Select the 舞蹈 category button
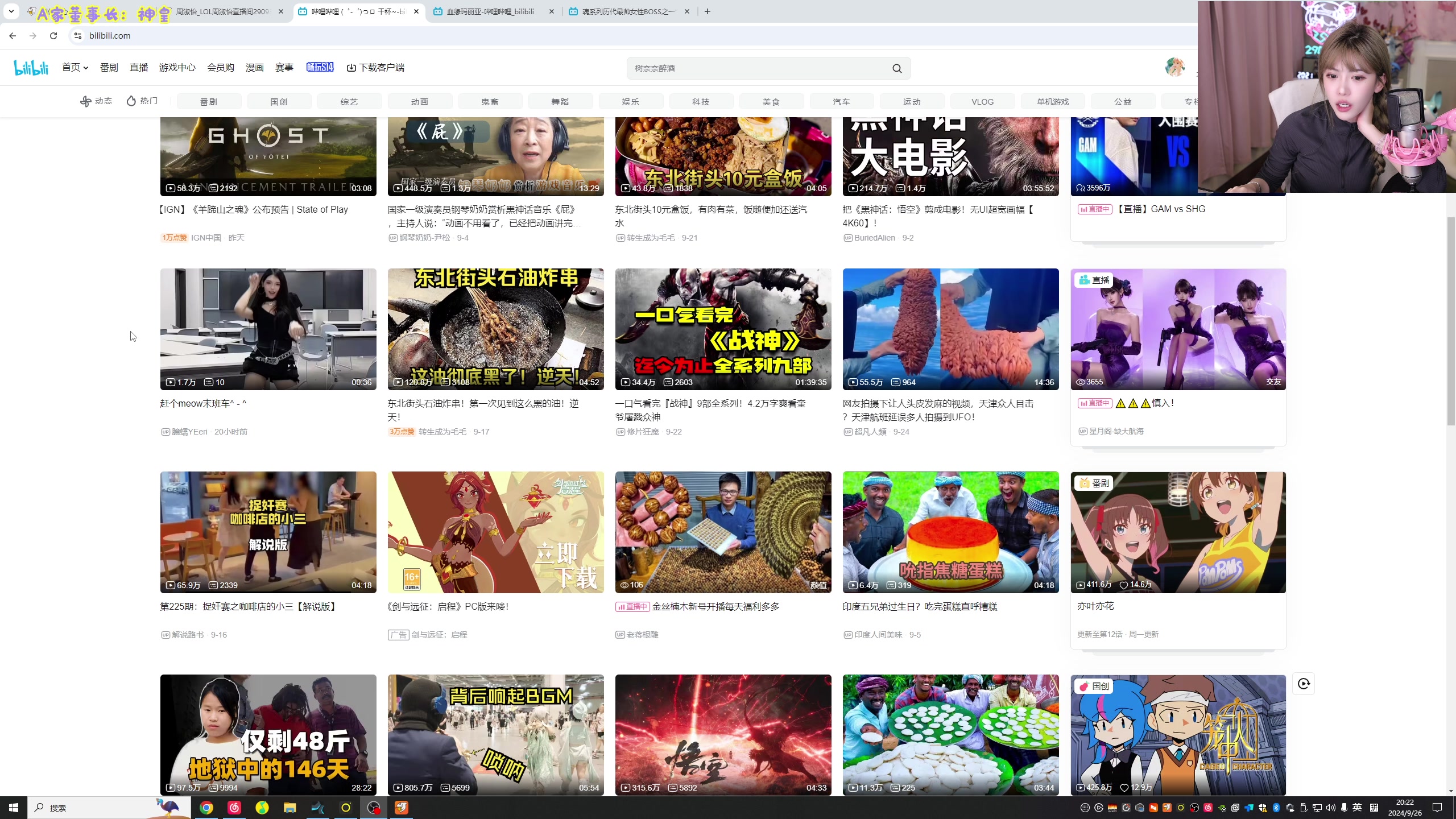The width and height of the screenshot is (1456, 819). [561, 102]
